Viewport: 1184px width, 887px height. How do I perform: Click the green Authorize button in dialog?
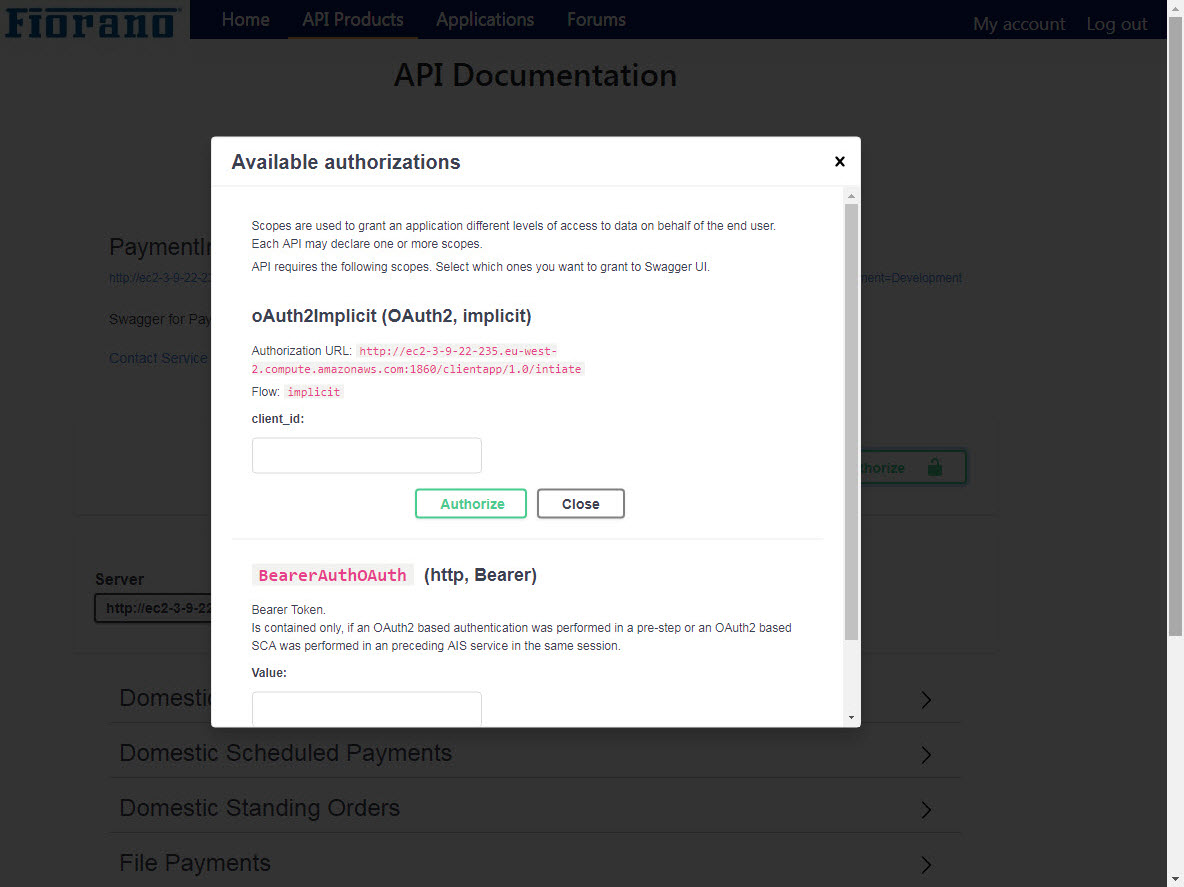click(471, 504)
